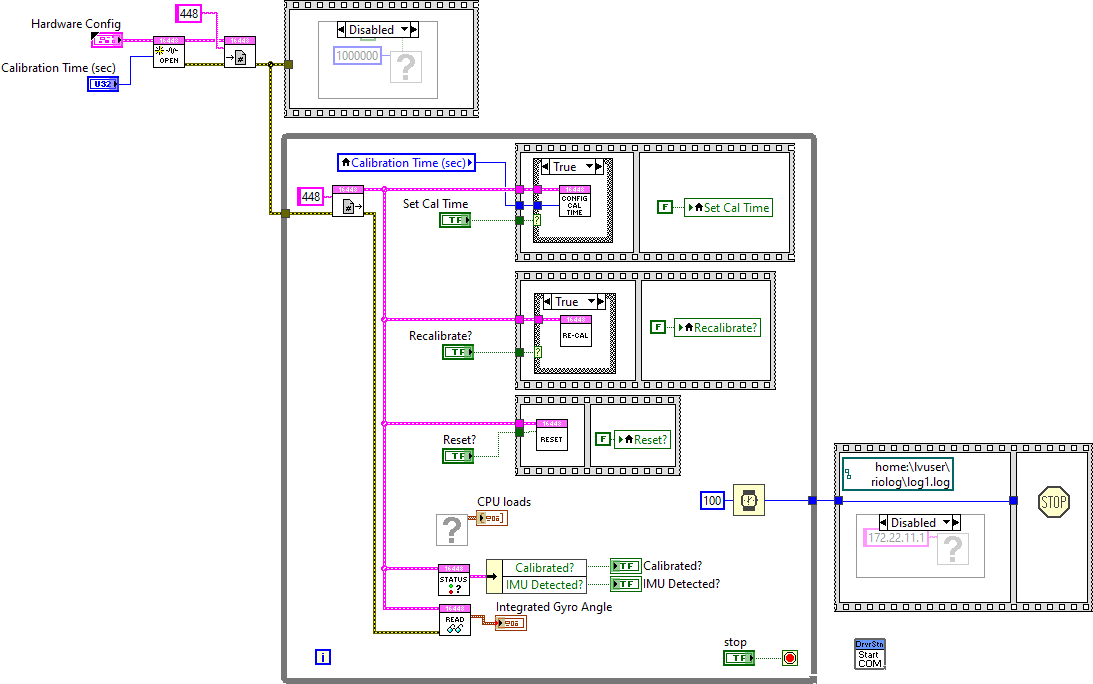This screenshot has height=684, width=1093.
Task: Toggle the Reset? boolean constant
Action: coord(455,455)
